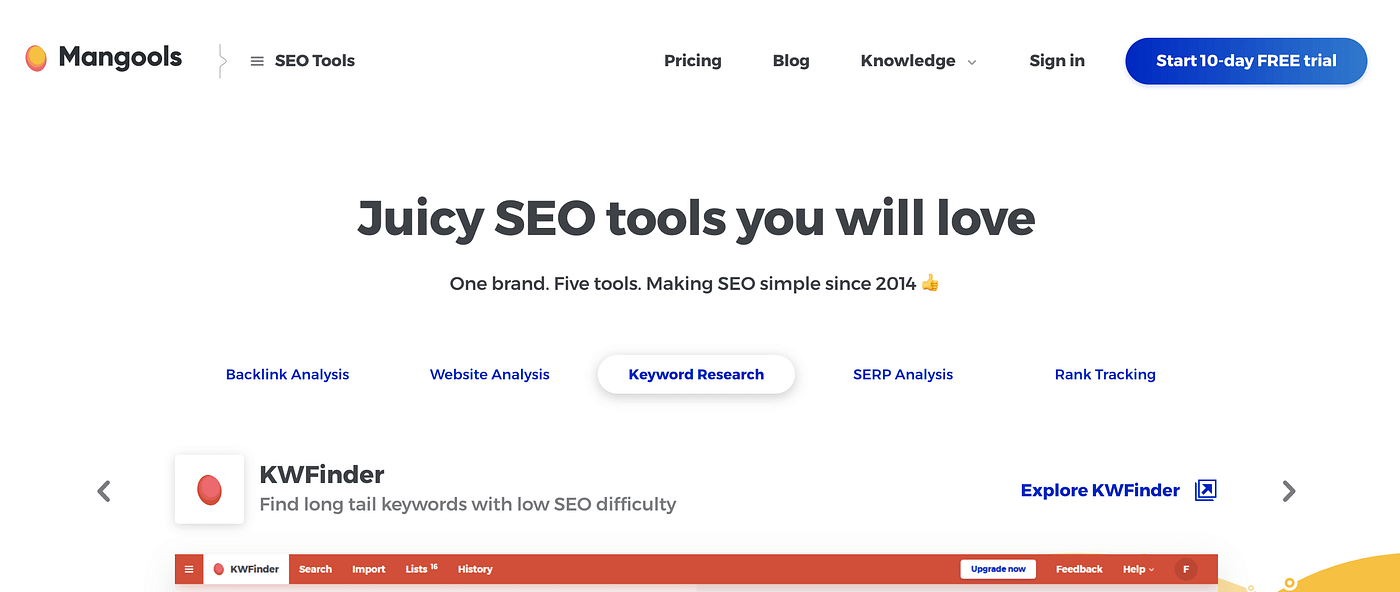
Task: Expand the Help dropdown in KWFinder bar
Action: (1138, 569)
